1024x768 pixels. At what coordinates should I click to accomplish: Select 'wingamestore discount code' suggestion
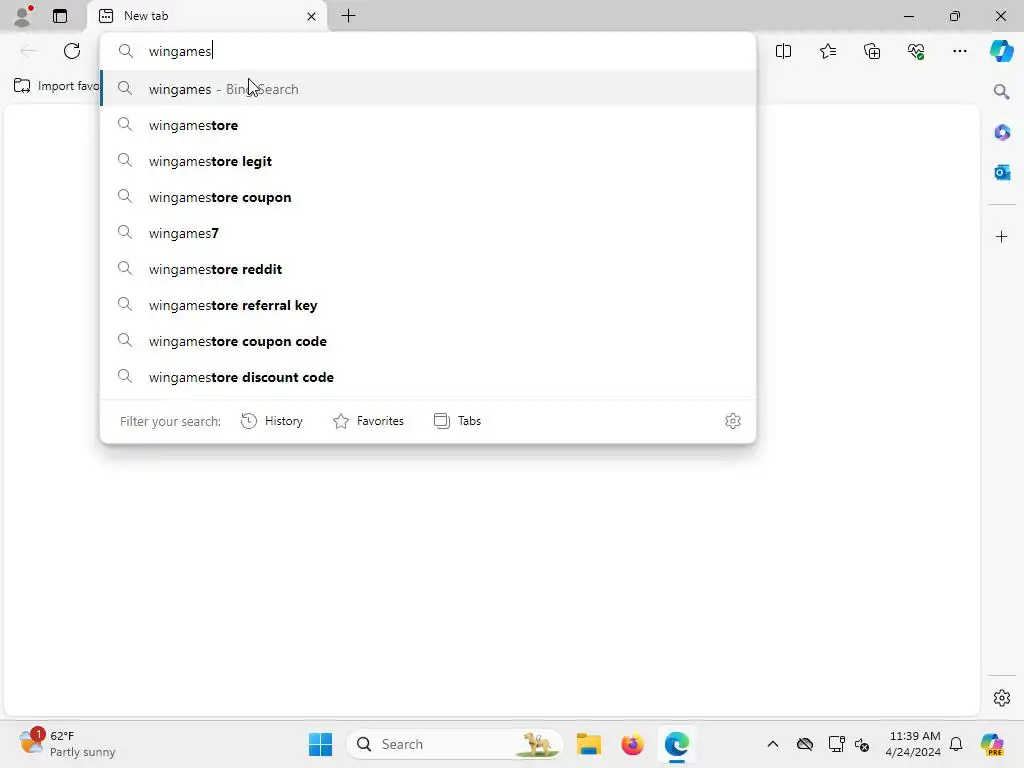[x=428, y=376]
